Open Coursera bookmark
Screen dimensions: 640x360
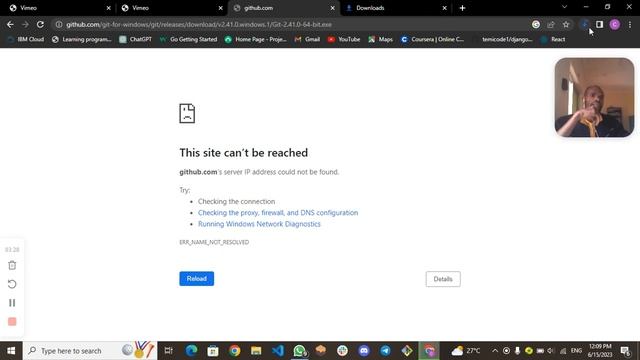(x=432, y=39)
